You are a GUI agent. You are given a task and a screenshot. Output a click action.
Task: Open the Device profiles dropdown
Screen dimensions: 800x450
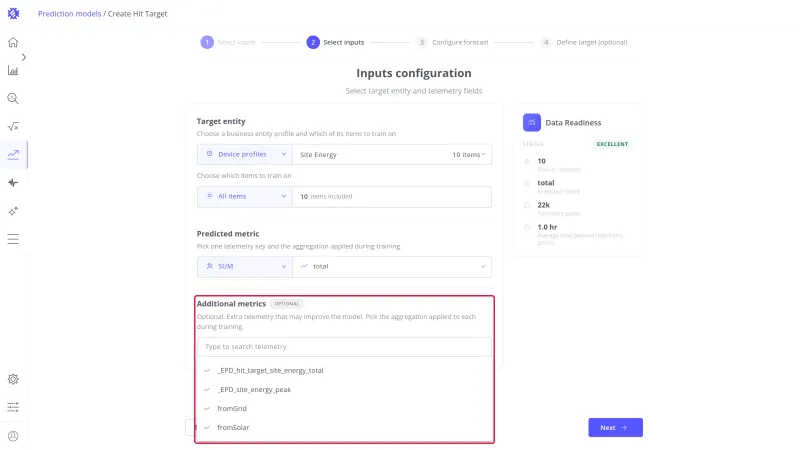click(x=245, y=155)
